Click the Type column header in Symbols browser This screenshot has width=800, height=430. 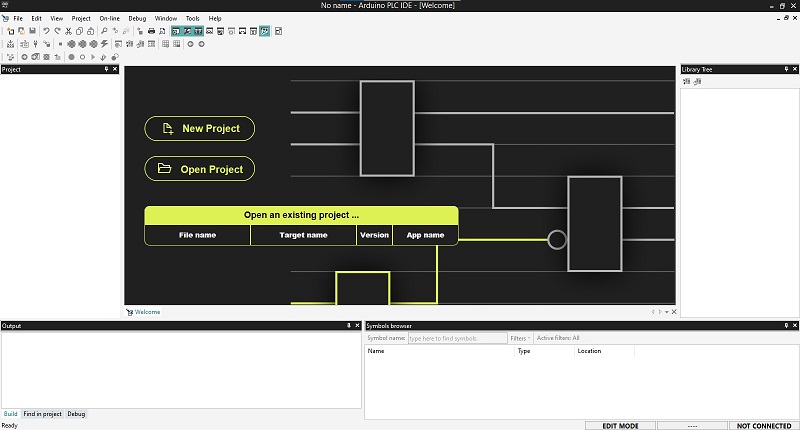544,351
